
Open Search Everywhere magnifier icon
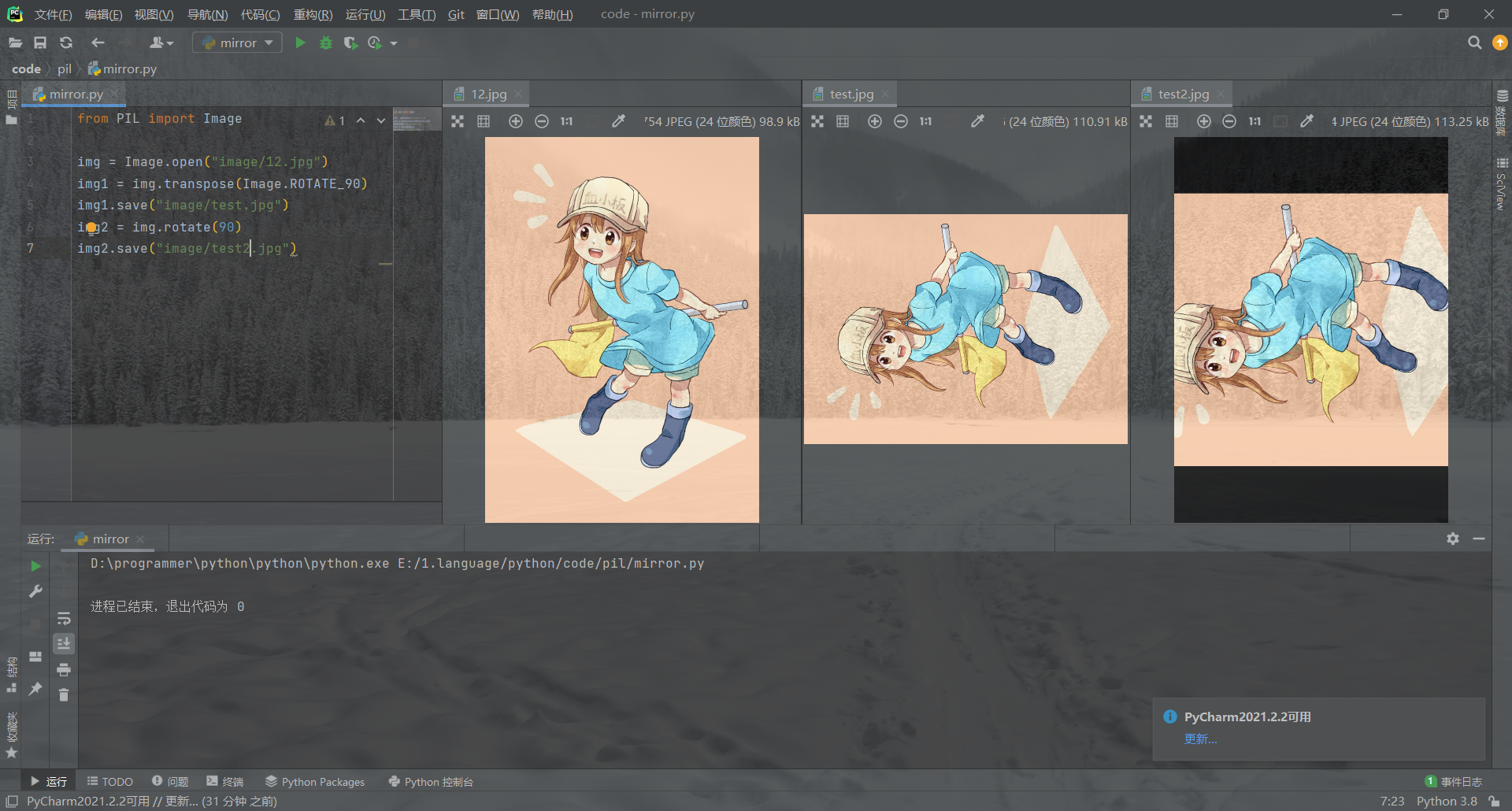point(1474,43)
